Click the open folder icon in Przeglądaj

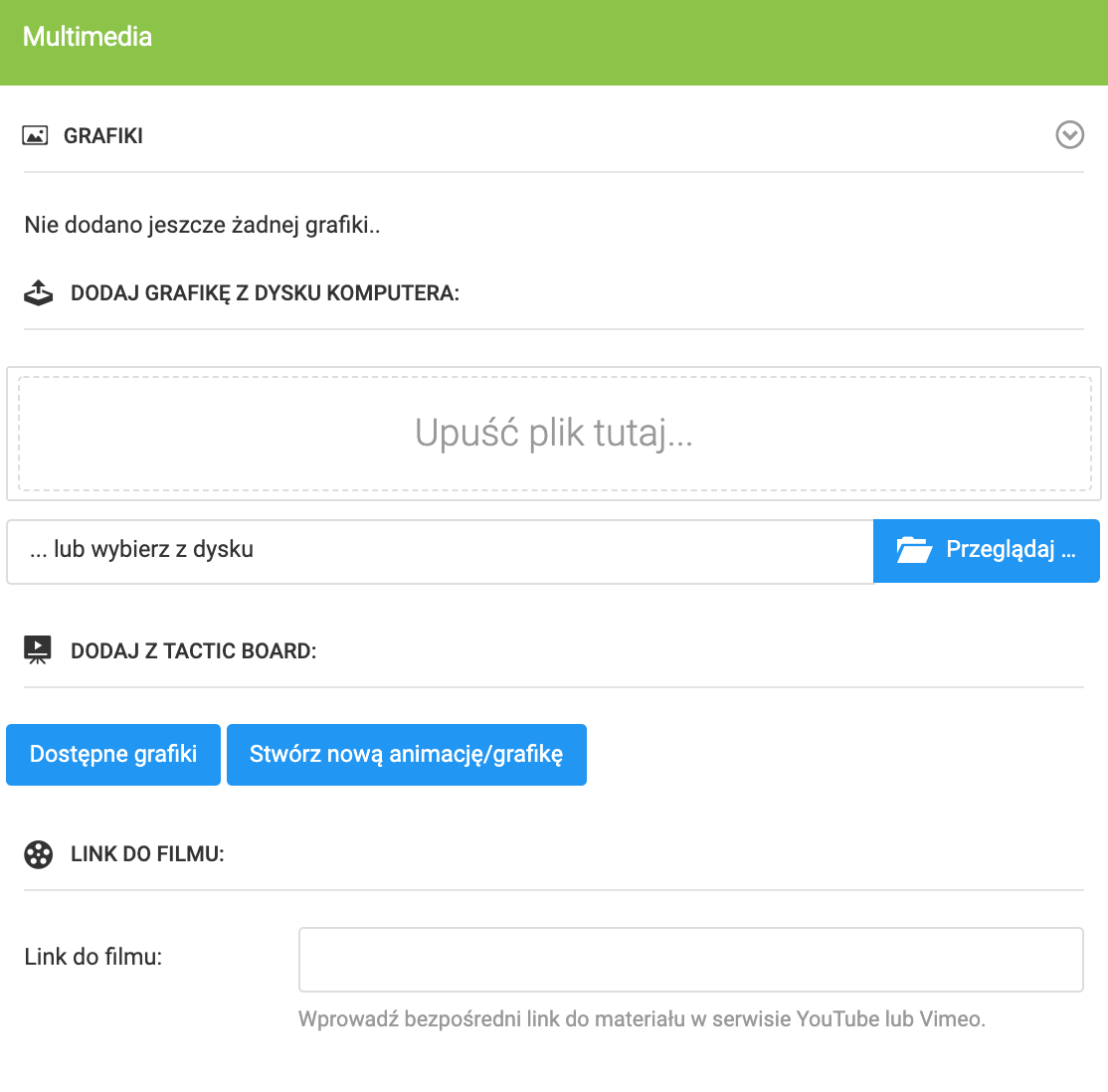(913, 550)
